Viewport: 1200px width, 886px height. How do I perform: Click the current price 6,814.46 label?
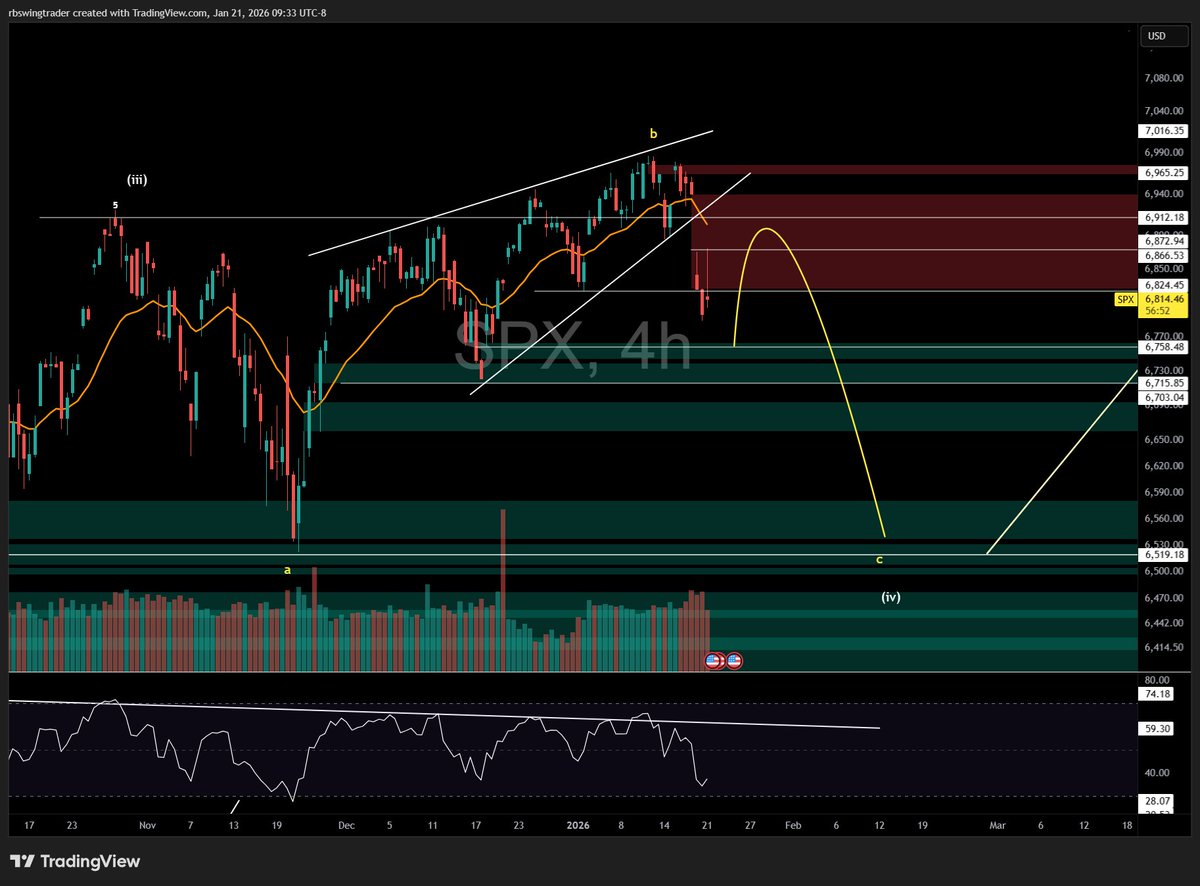(1163, 298)
